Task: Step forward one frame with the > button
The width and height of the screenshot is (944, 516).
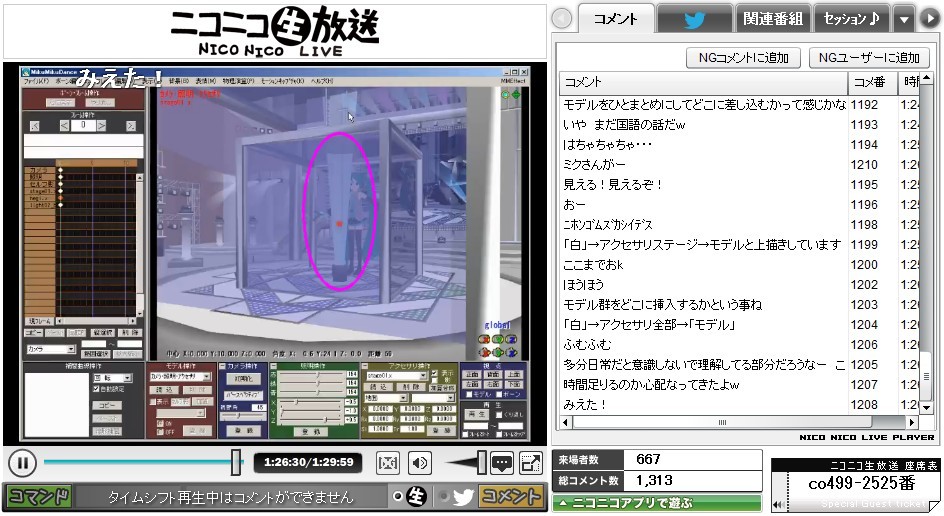Action: [x=102, y=126]
